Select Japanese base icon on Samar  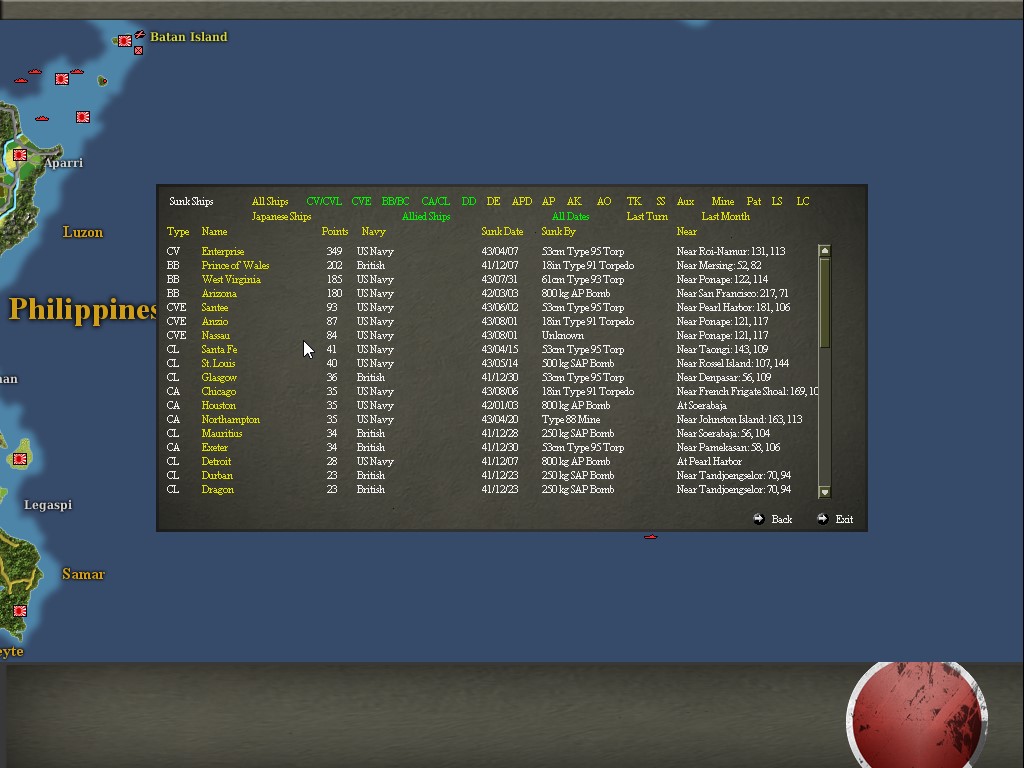(20, 611)
